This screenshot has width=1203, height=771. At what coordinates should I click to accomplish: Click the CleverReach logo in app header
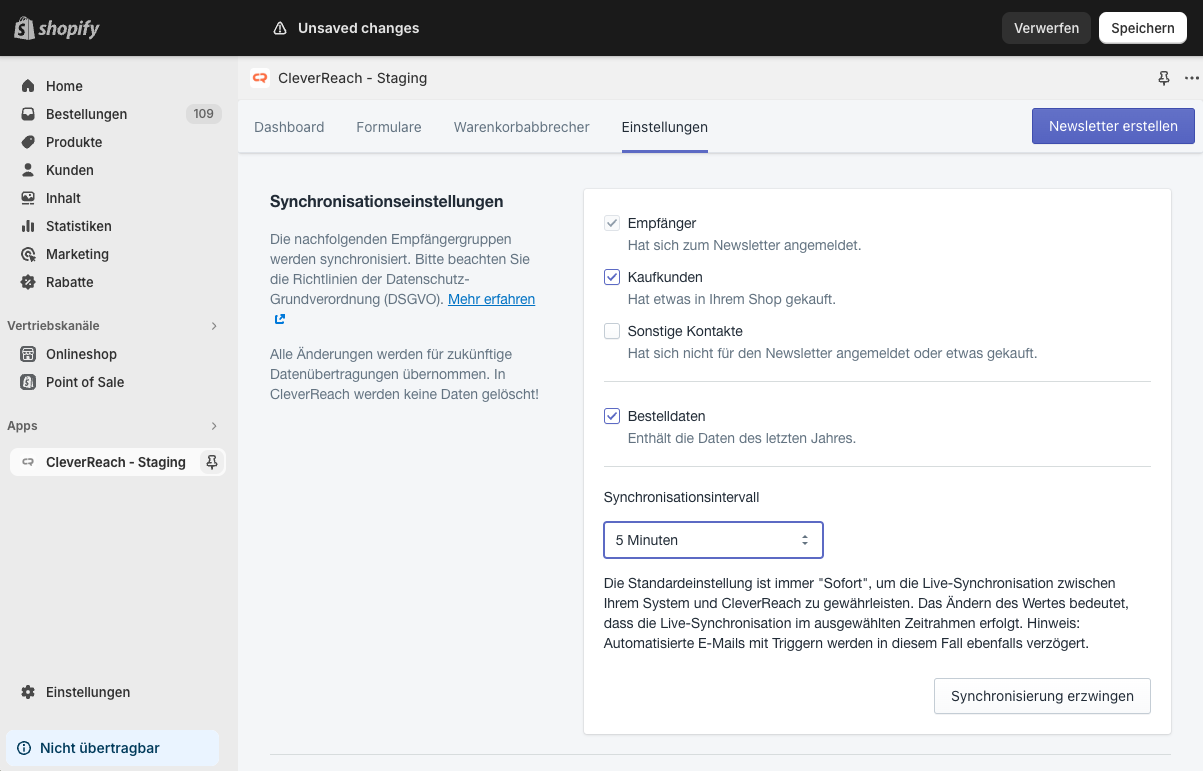pyautogui.click(x=260, y=78)
